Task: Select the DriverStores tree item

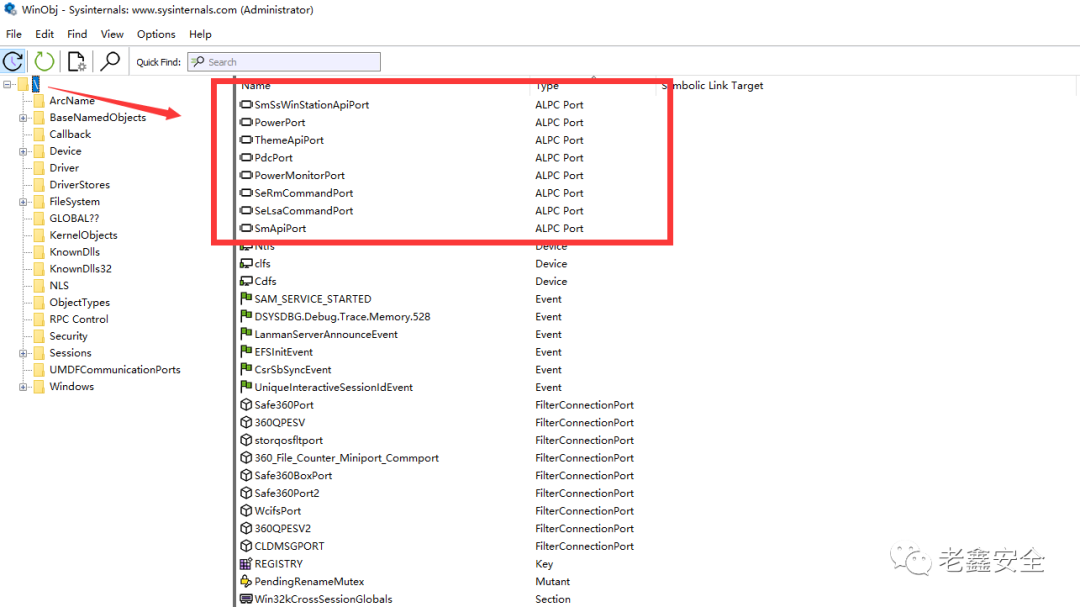Action: pyautogui.click(x=79, y=185)
